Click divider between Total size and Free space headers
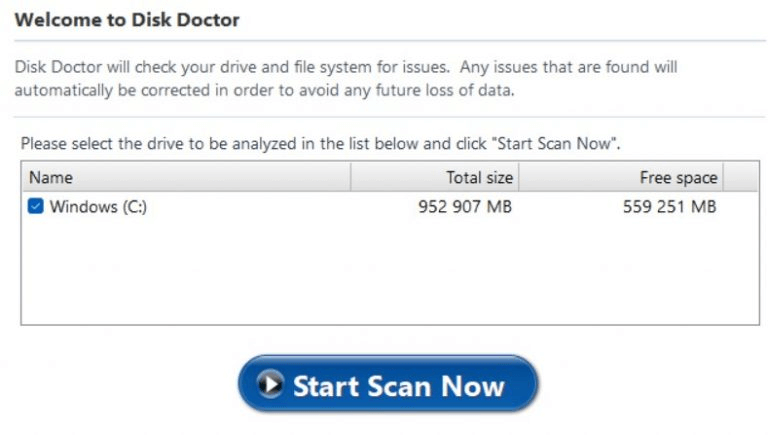768x435 pixels. [519, 178]
